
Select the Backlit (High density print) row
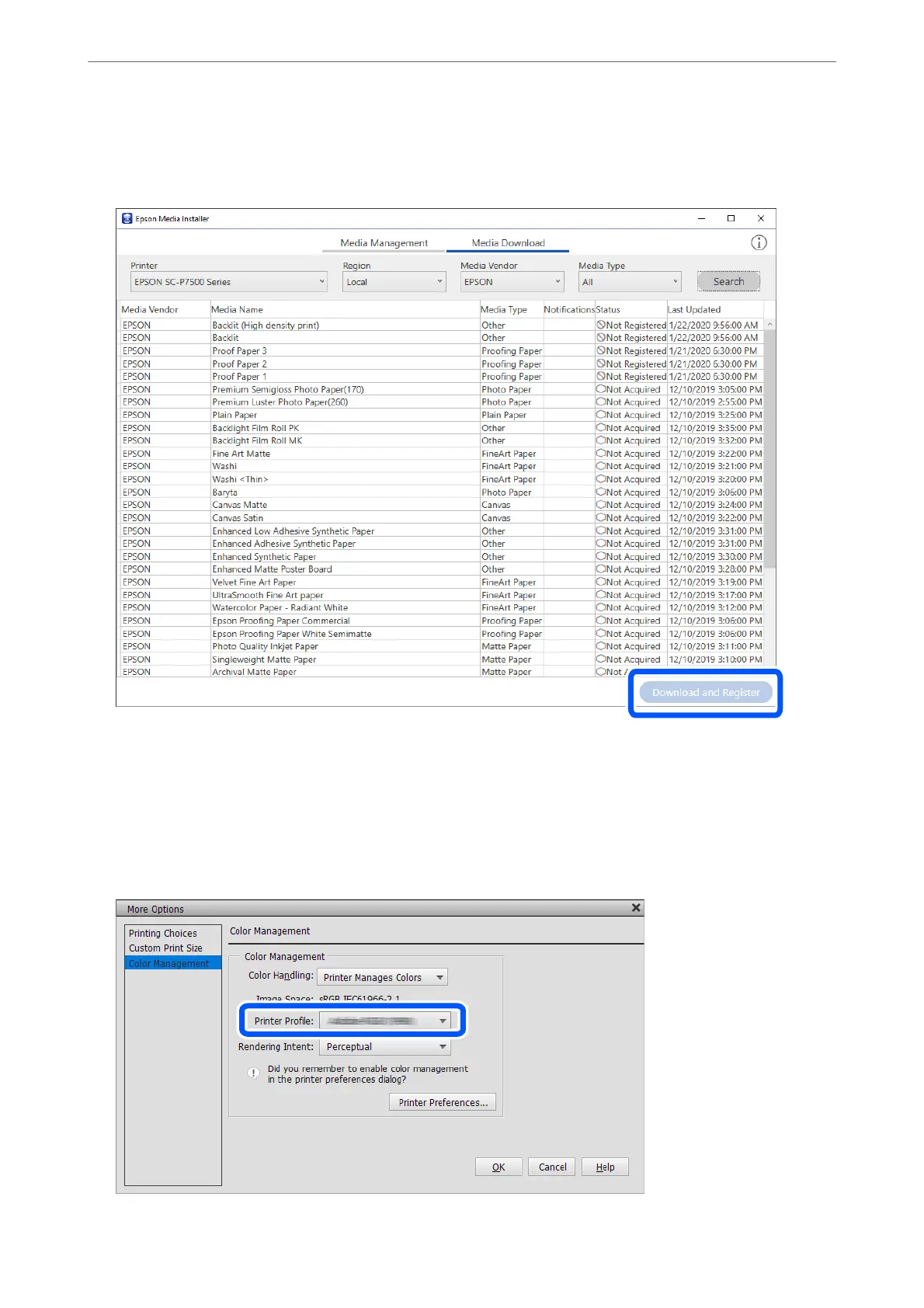click(x=442, y=325)
